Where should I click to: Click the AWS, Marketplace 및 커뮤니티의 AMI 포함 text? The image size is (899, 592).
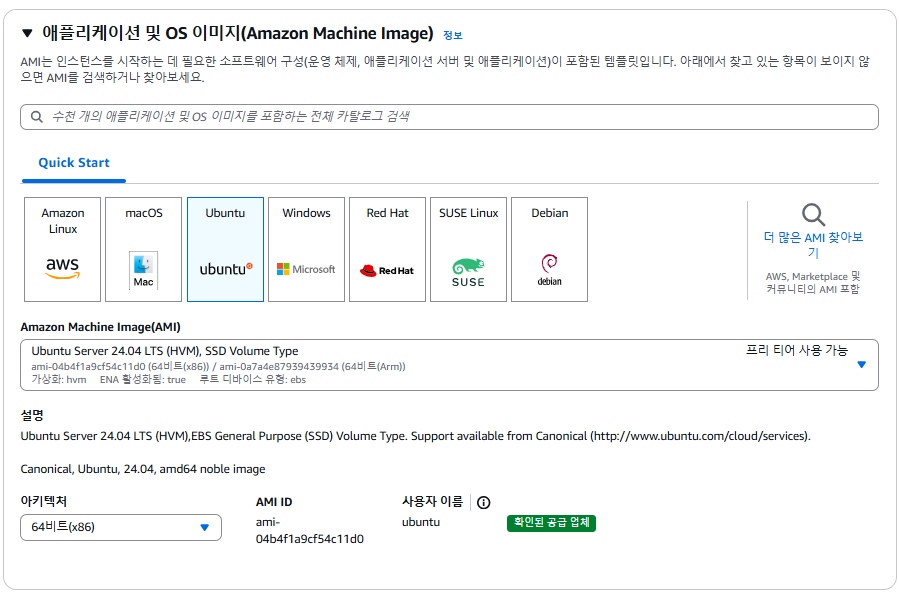813,283
